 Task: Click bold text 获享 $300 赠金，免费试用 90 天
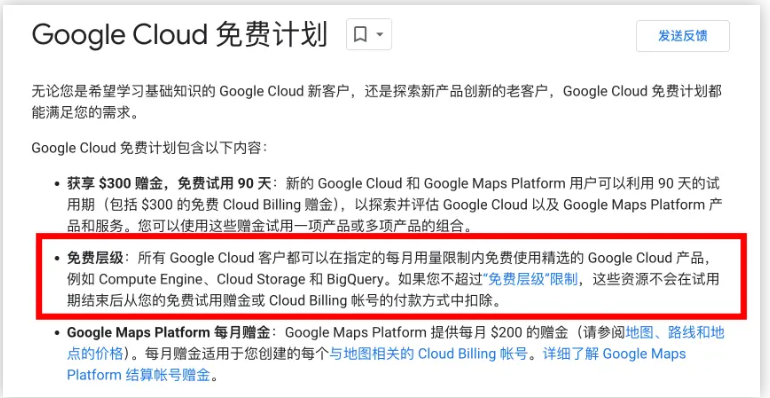[169, 184]
